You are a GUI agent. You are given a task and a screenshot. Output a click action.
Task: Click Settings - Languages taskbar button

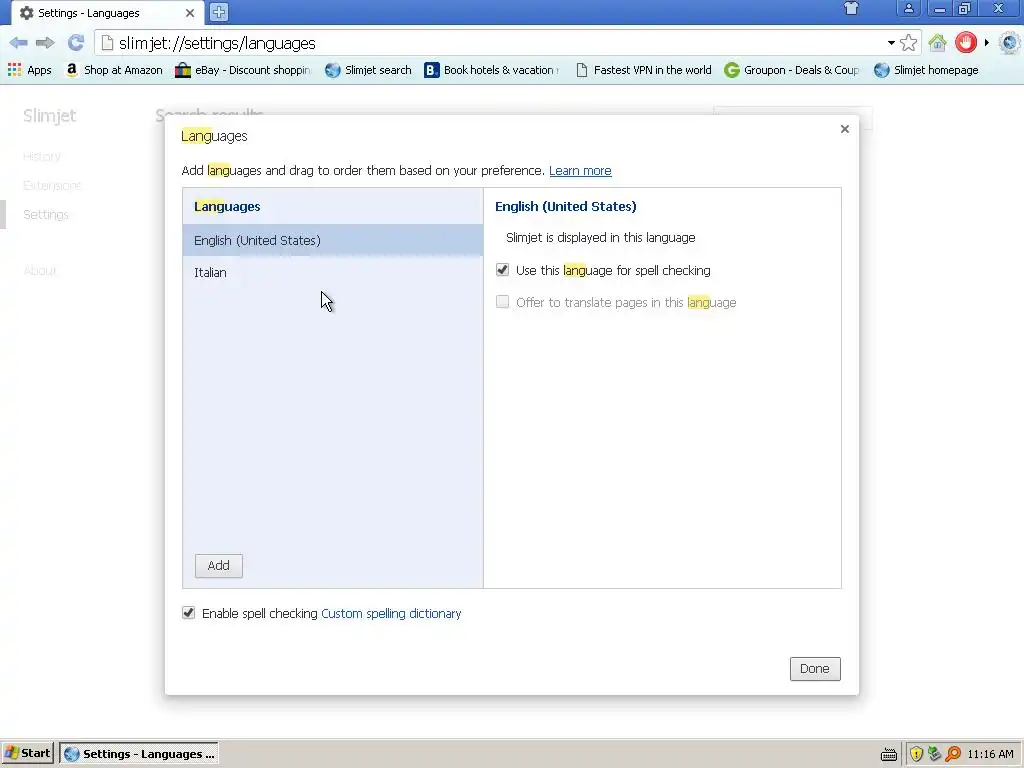click(139, 754)
